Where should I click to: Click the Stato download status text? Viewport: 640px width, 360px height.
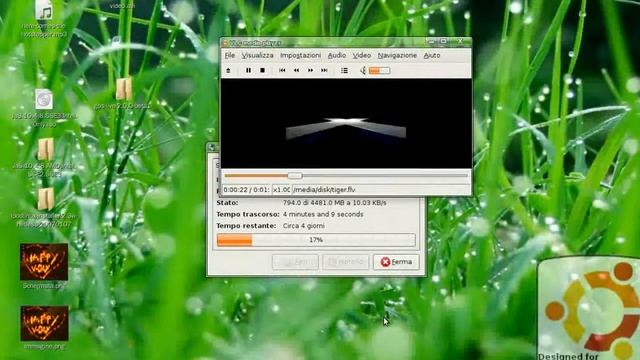coord(334,203)
